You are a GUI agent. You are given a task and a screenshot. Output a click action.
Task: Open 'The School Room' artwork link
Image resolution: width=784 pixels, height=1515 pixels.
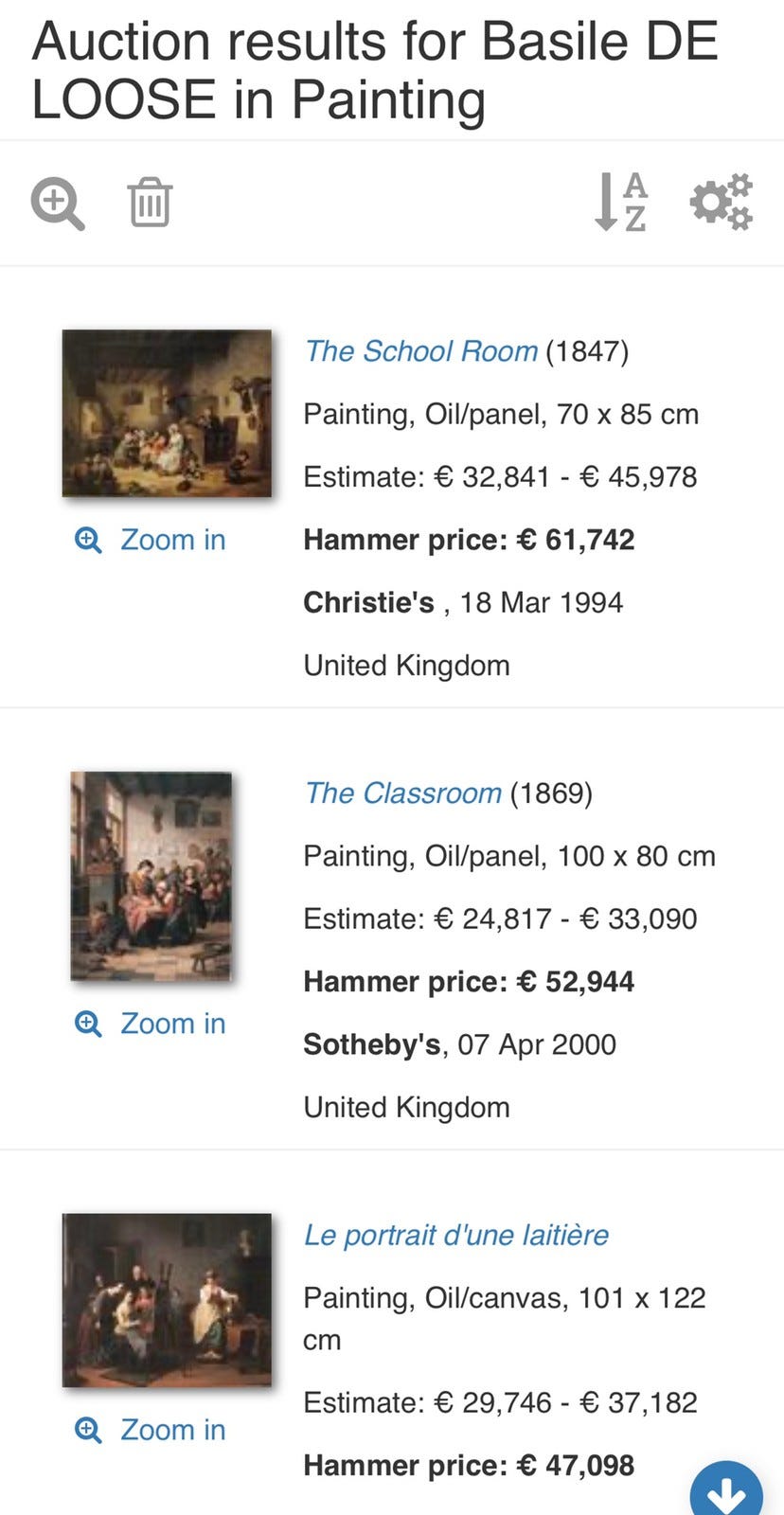420,351
